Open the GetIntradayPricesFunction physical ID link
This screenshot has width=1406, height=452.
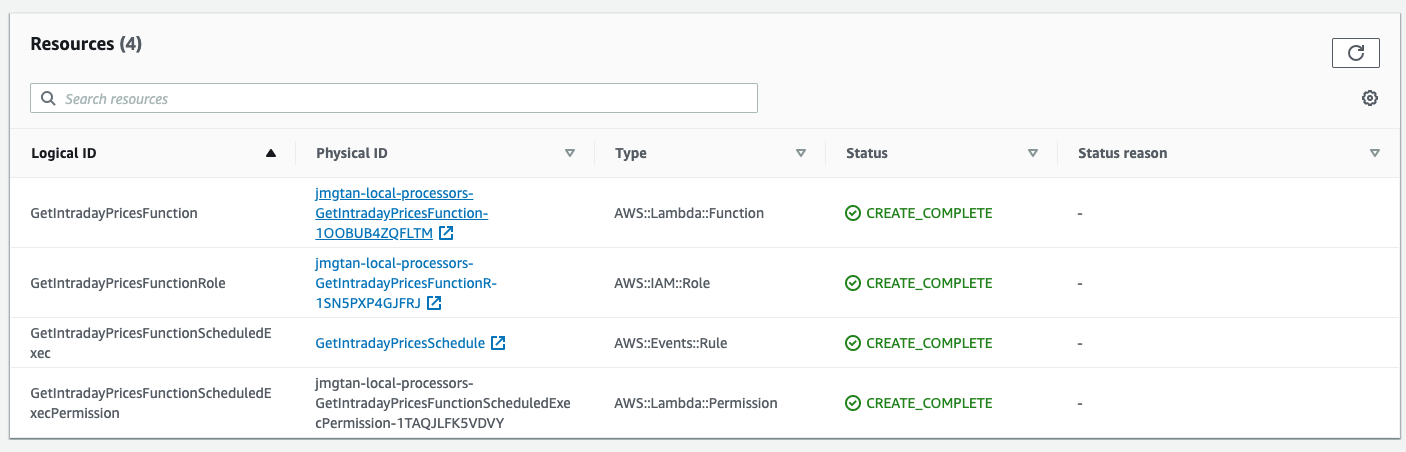click(401, 213)
